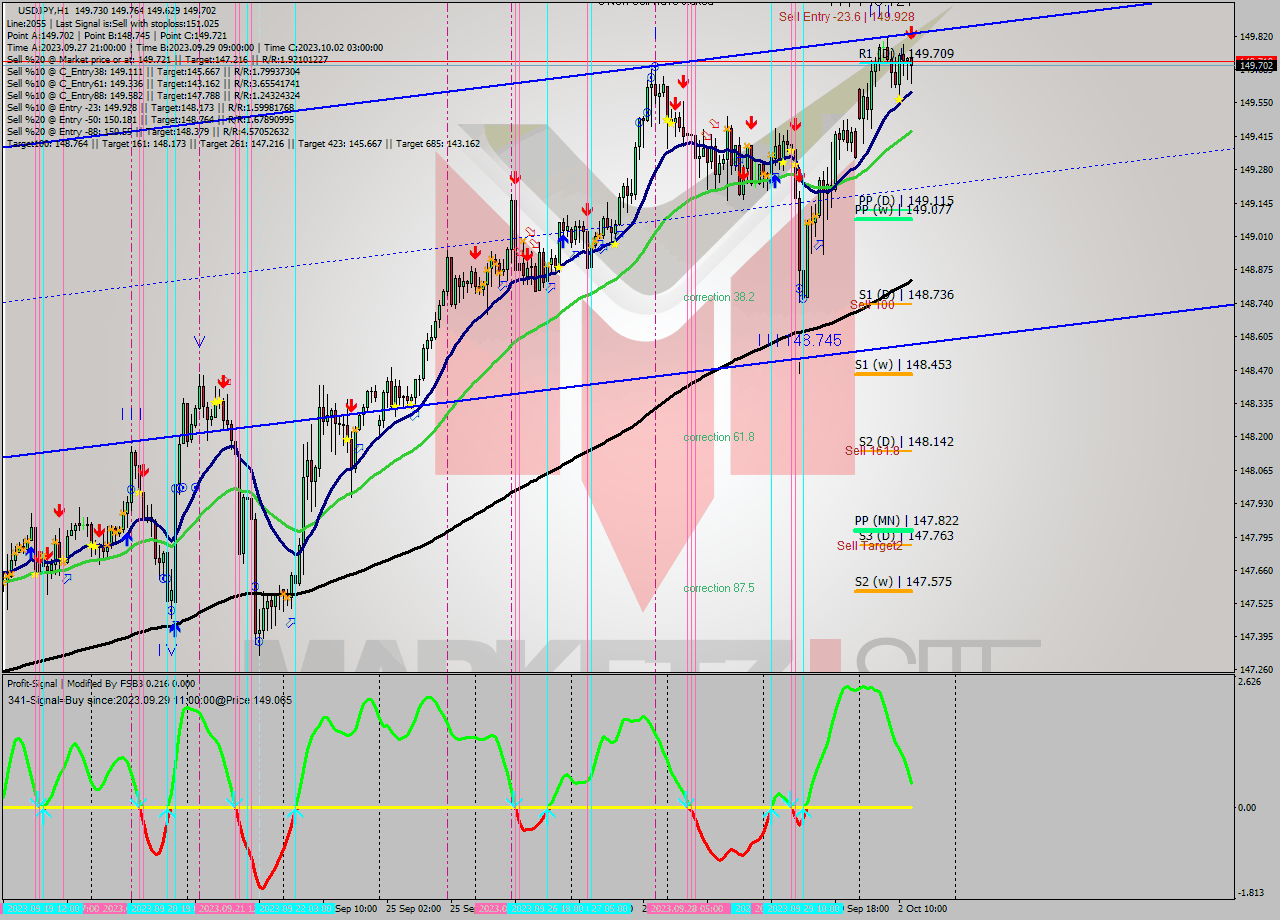Click the 'Sell 100' level label
The image size is (1280, 920).
(x=872, y=305)
